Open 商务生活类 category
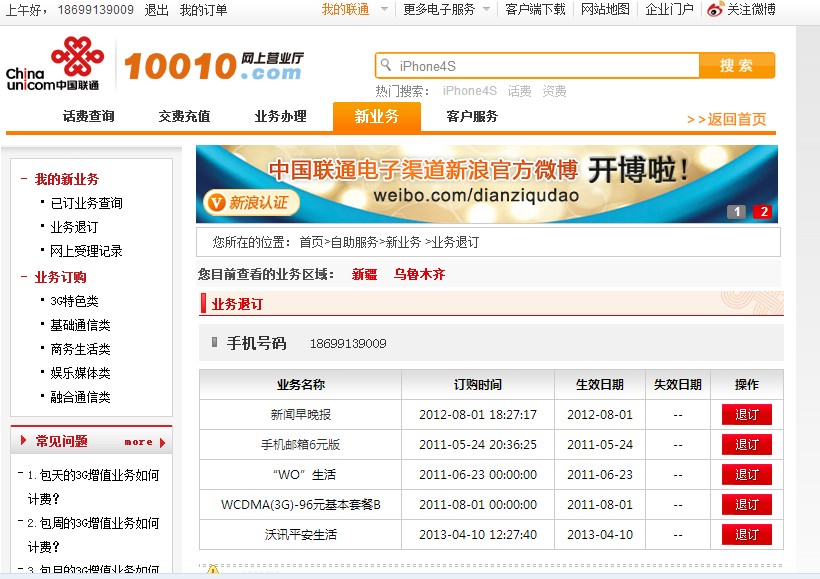This screenshot has height=579, width=820. pyautogui.click(x=81, y=349)
